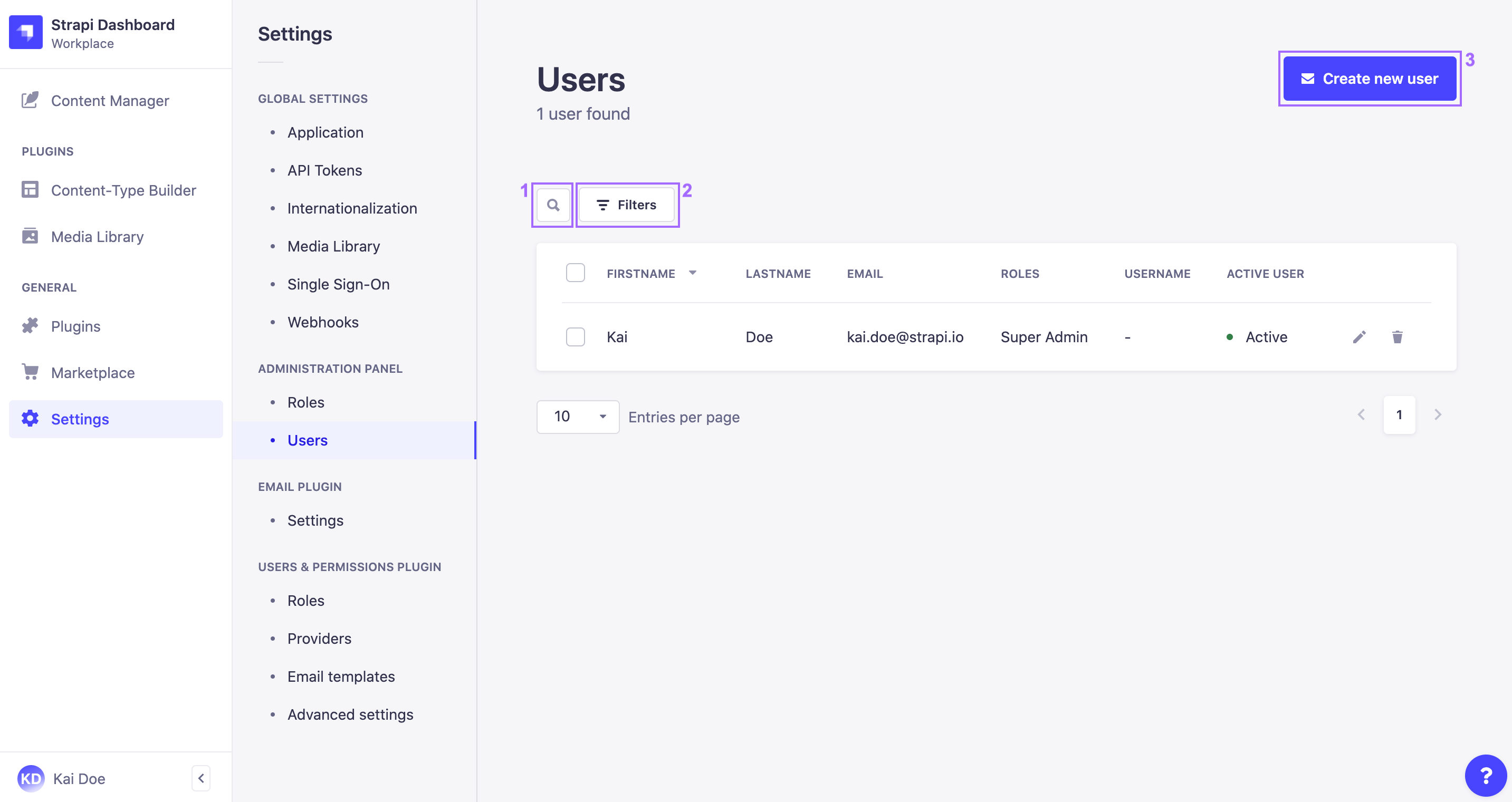This screenshot has width=1512, height=802.
Task: Click the Settings gear icon in sidebar
Action: pos(29,418)
